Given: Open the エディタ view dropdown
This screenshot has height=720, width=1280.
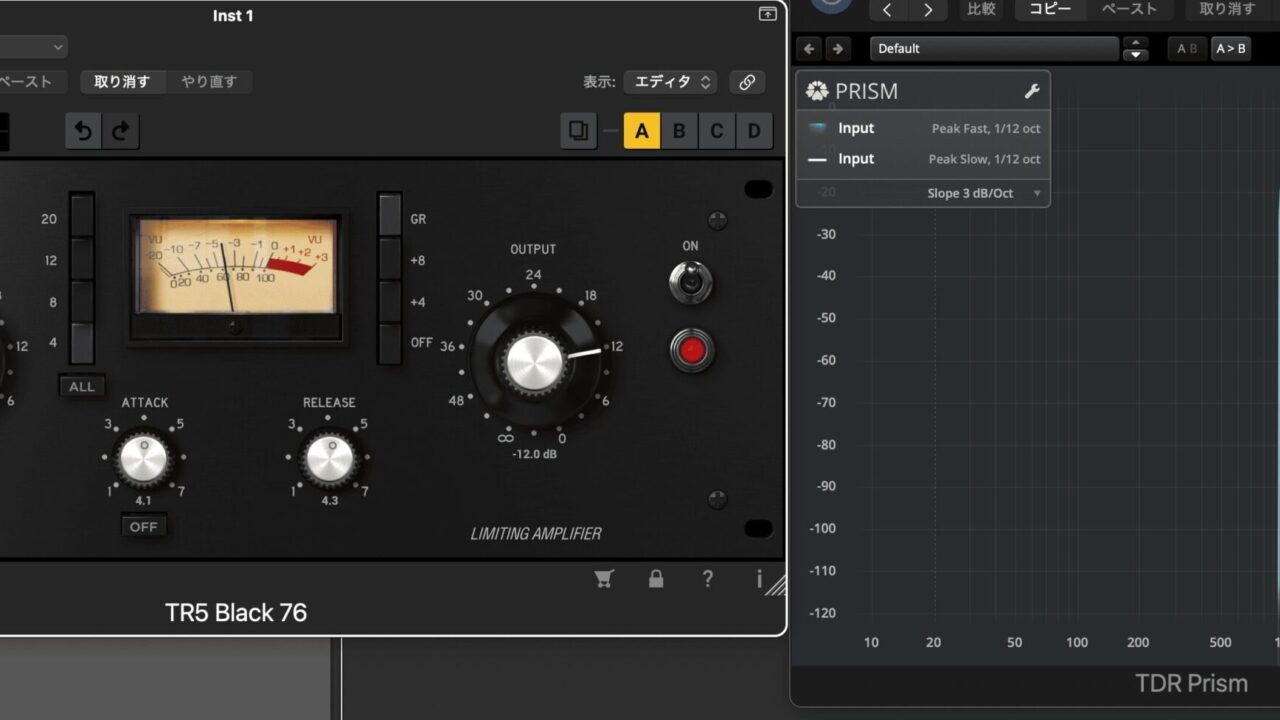Looking at the screenshot, I should (670, 82).
